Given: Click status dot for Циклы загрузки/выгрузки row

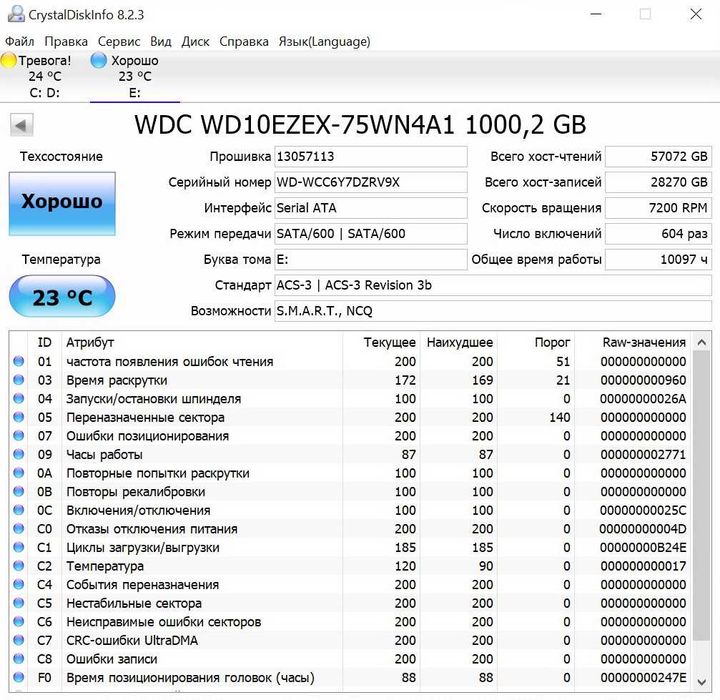Looking at the screenshot, I should 19,548.
